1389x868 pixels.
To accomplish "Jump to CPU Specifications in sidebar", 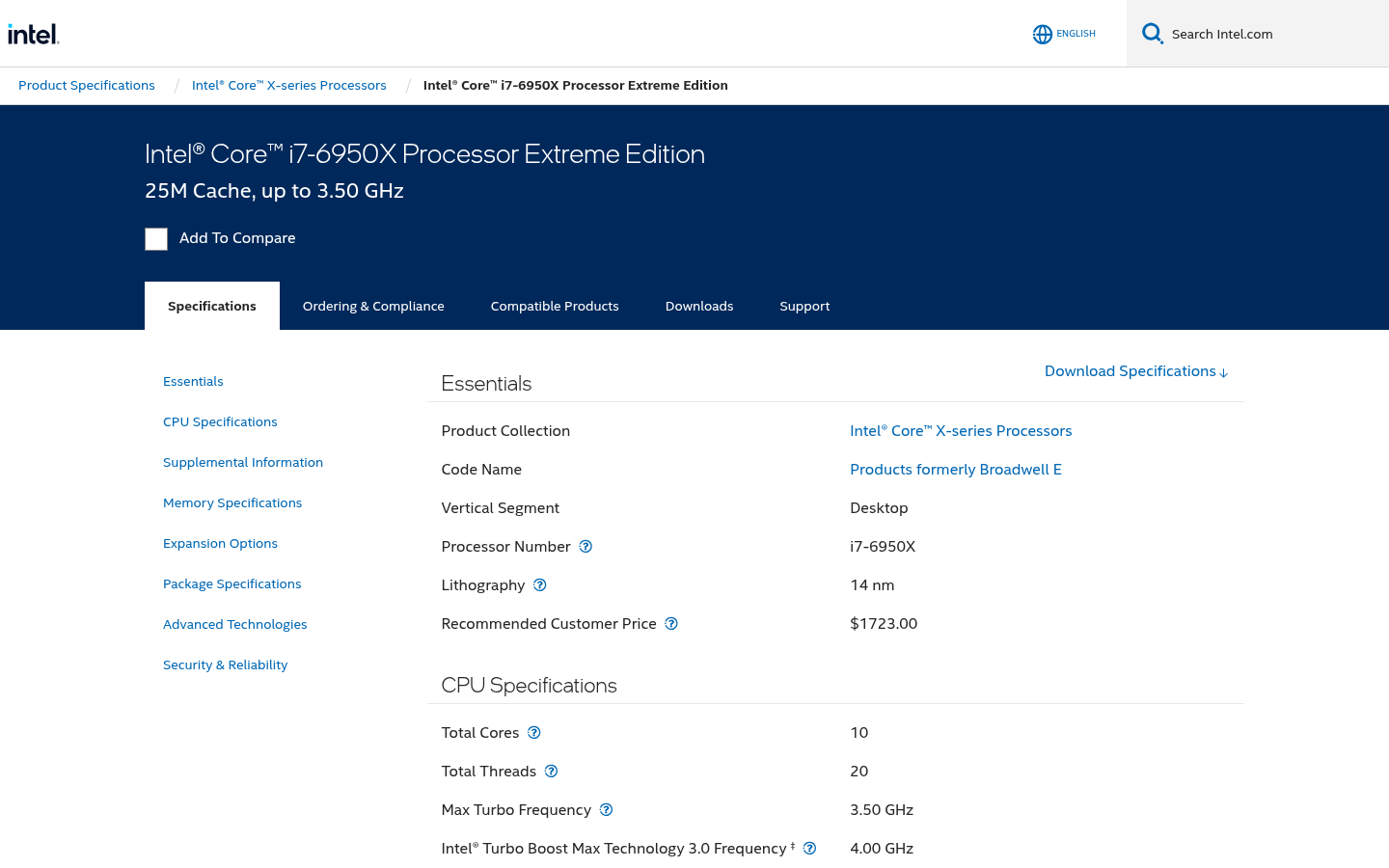I will [x=220, y=422].
